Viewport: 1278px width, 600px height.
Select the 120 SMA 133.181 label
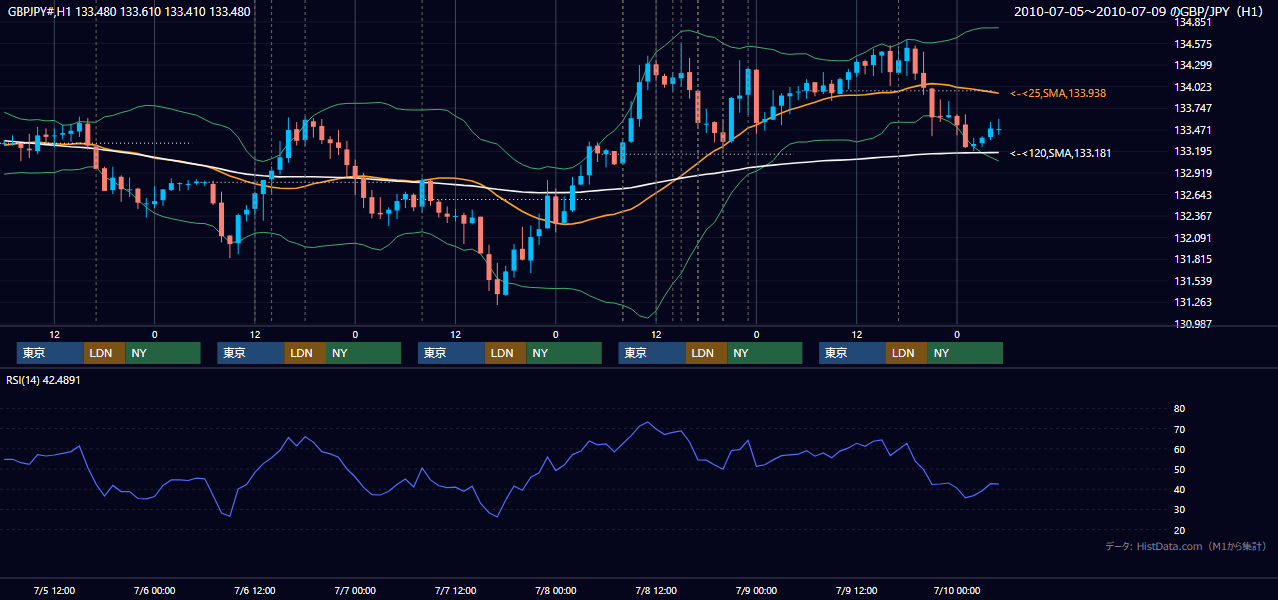point(1061,153)
